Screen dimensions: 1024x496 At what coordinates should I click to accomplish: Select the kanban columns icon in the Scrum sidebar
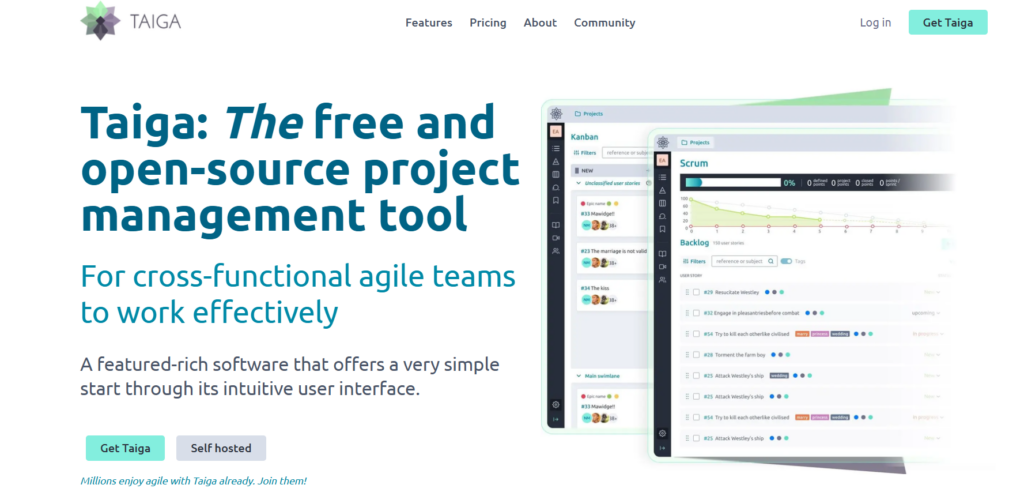pyautogui.click(x=662, y=203)
